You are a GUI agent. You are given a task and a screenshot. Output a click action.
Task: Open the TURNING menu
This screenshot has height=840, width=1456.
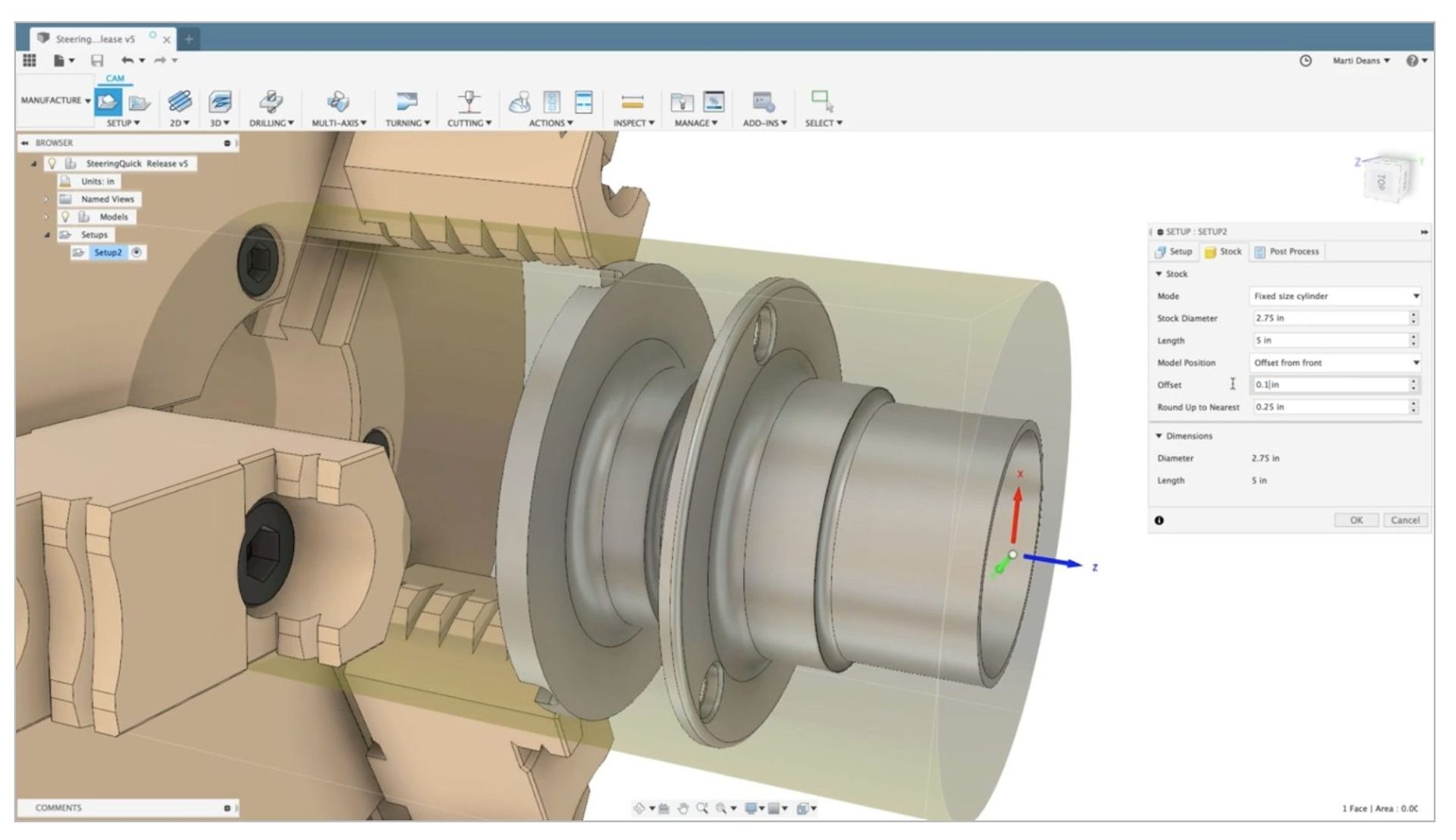(x=407, y=123)
